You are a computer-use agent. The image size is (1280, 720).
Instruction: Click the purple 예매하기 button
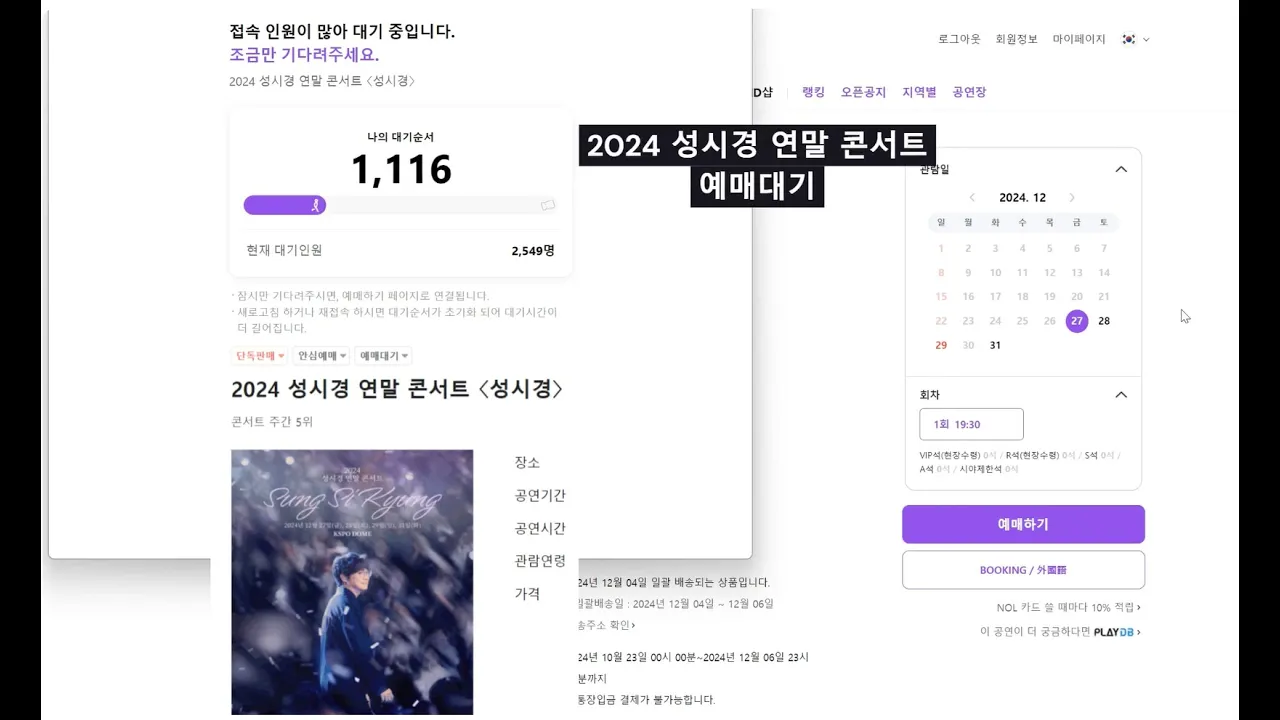click(1023, 524)
